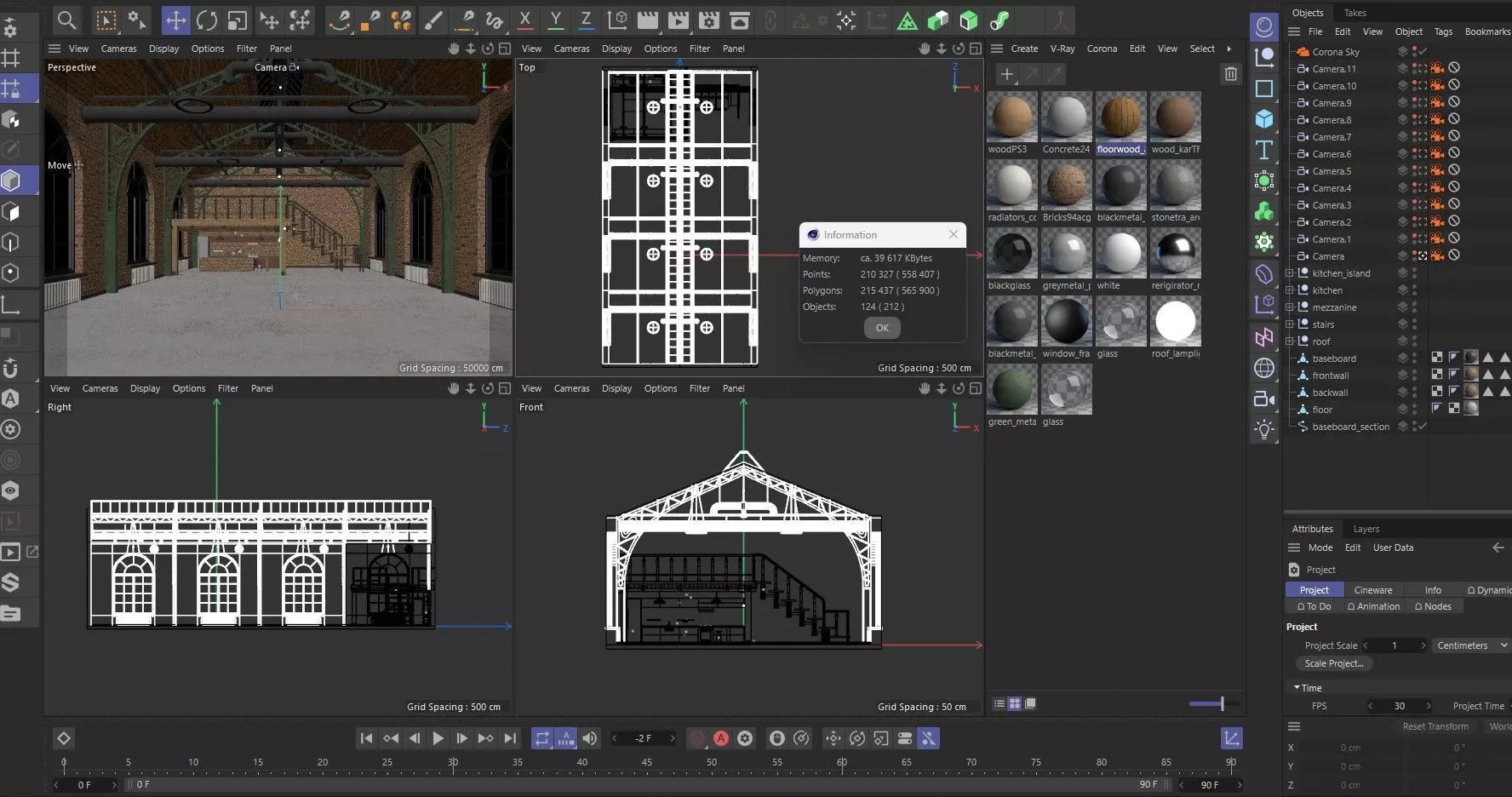Screen dimensions: 1512x797
Task: Toggle the enable check on baseboard_section
Action: 1423,427
